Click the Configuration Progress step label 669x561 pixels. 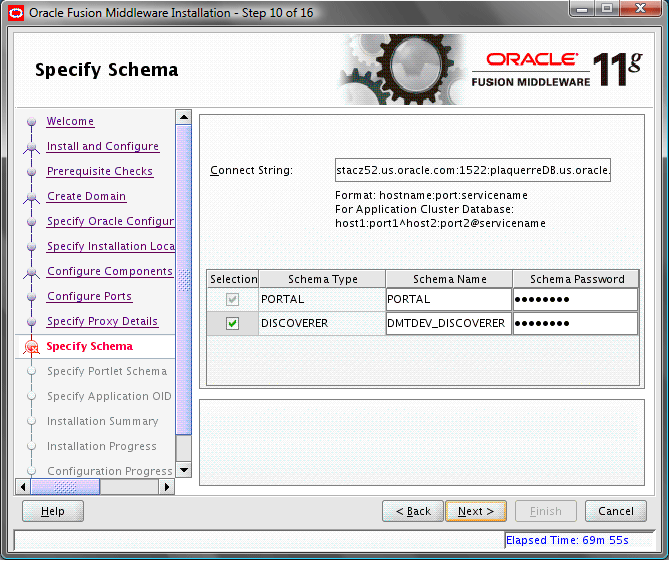110,471
